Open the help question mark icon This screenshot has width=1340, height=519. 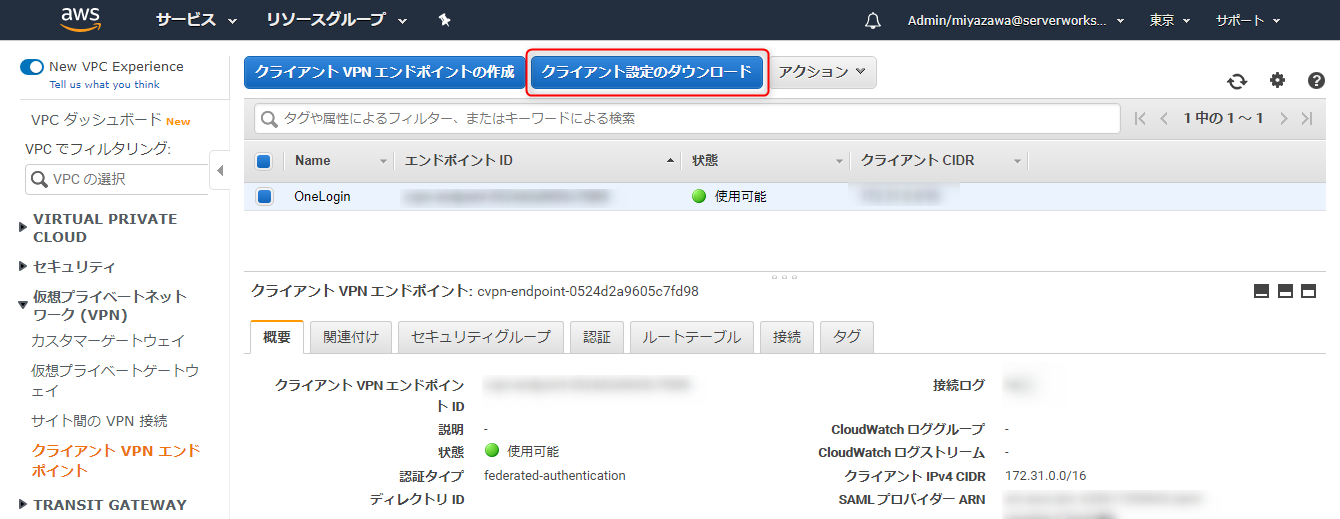(x=1316, y=81)
